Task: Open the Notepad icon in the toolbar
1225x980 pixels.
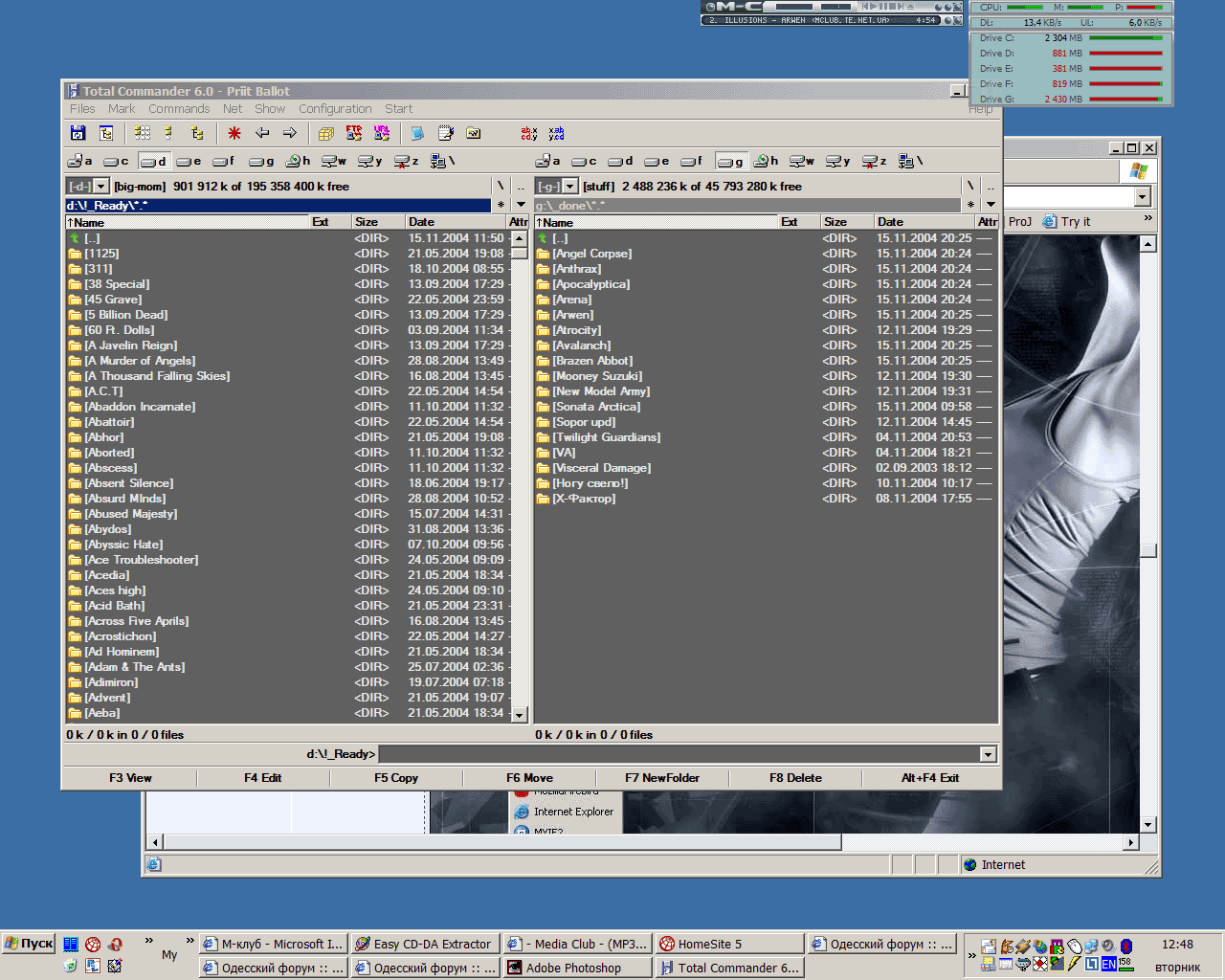Action: [x=445, y=133]
